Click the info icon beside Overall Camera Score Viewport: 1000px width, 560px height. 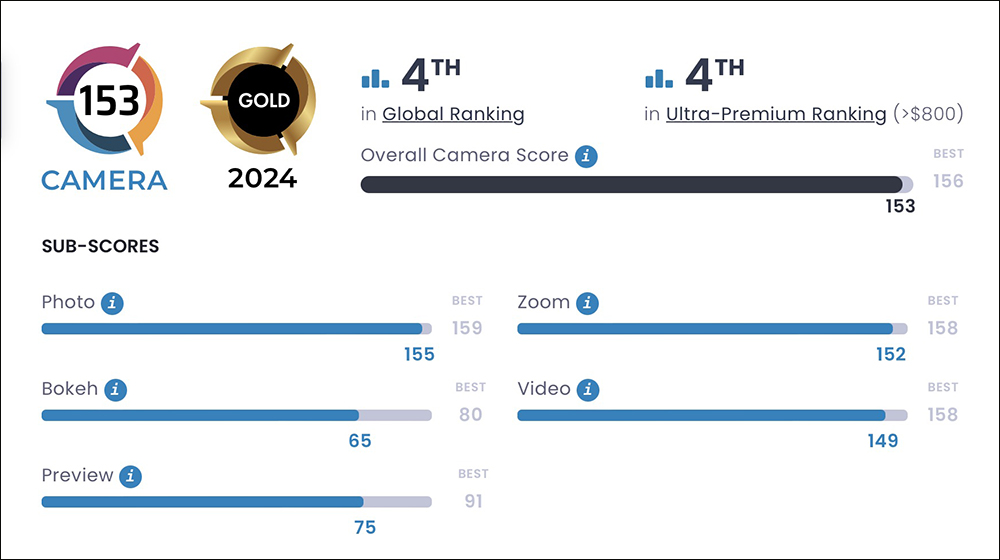point(586,156)
